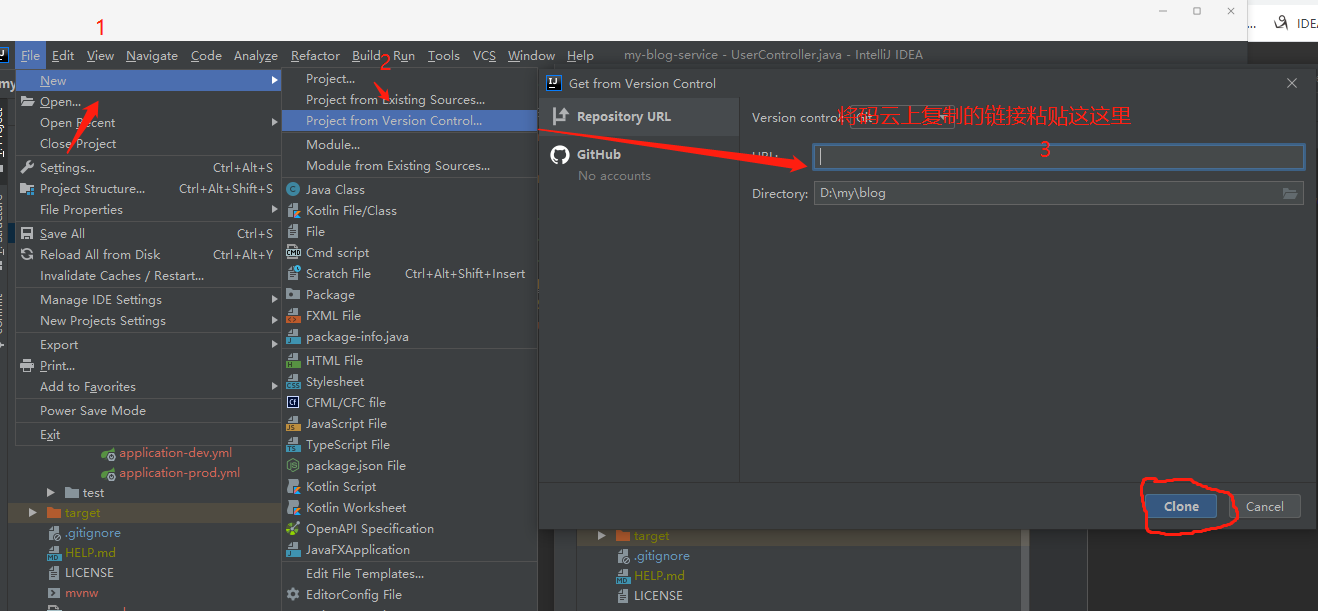The width and height of the screenshot is (1318, 611).
Task: Open the View menu
Action: click(100, 56)
